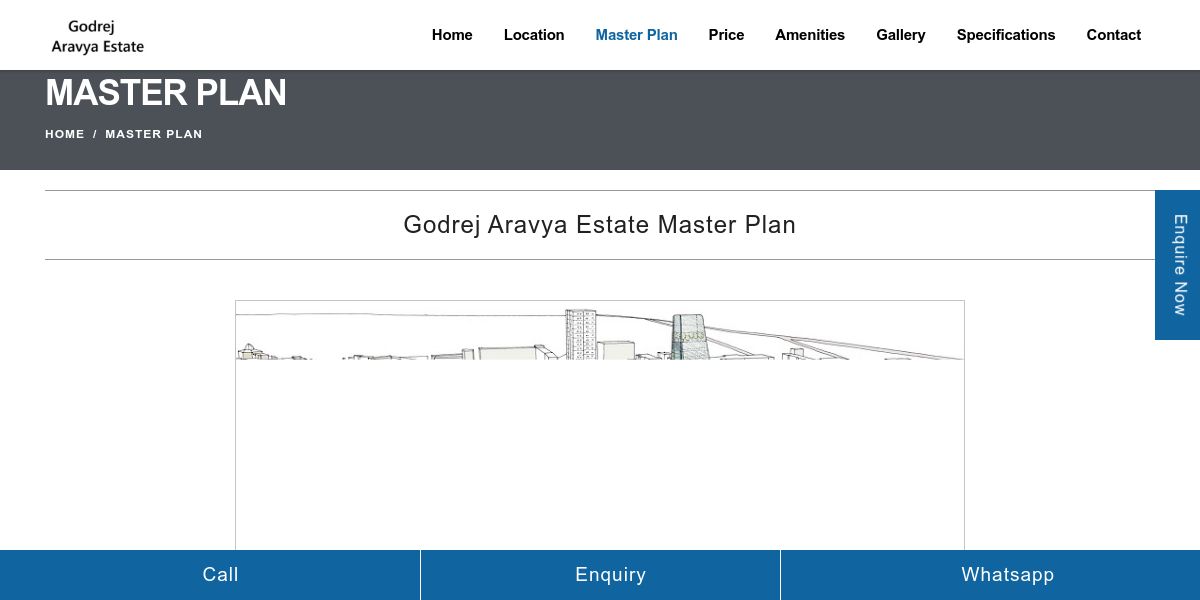The height and width of the screenshot is (600, 1200).
Task: Click the large MASTER PLAN banner title
Action: click(x=166, y=93)
